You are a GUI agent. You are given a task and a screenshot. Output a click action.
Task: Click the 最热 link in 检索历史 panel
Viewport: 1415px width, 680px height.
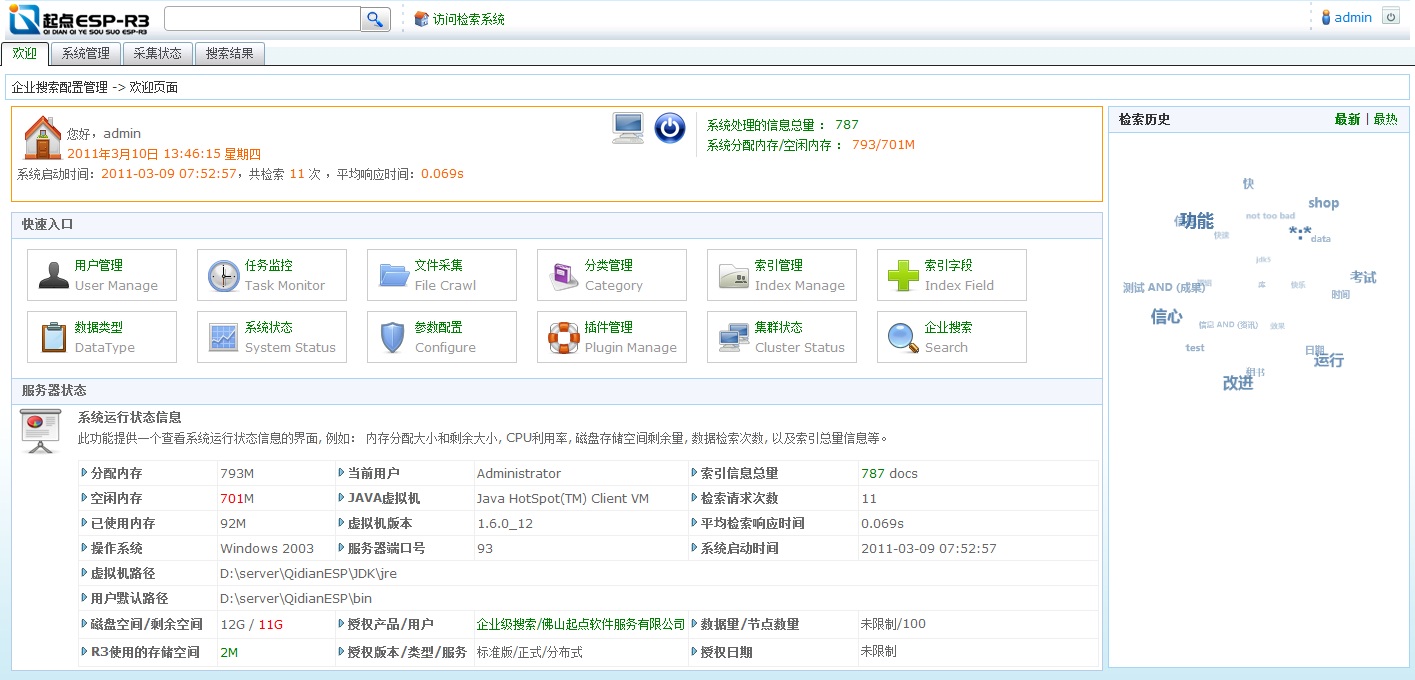[1386, 118]
